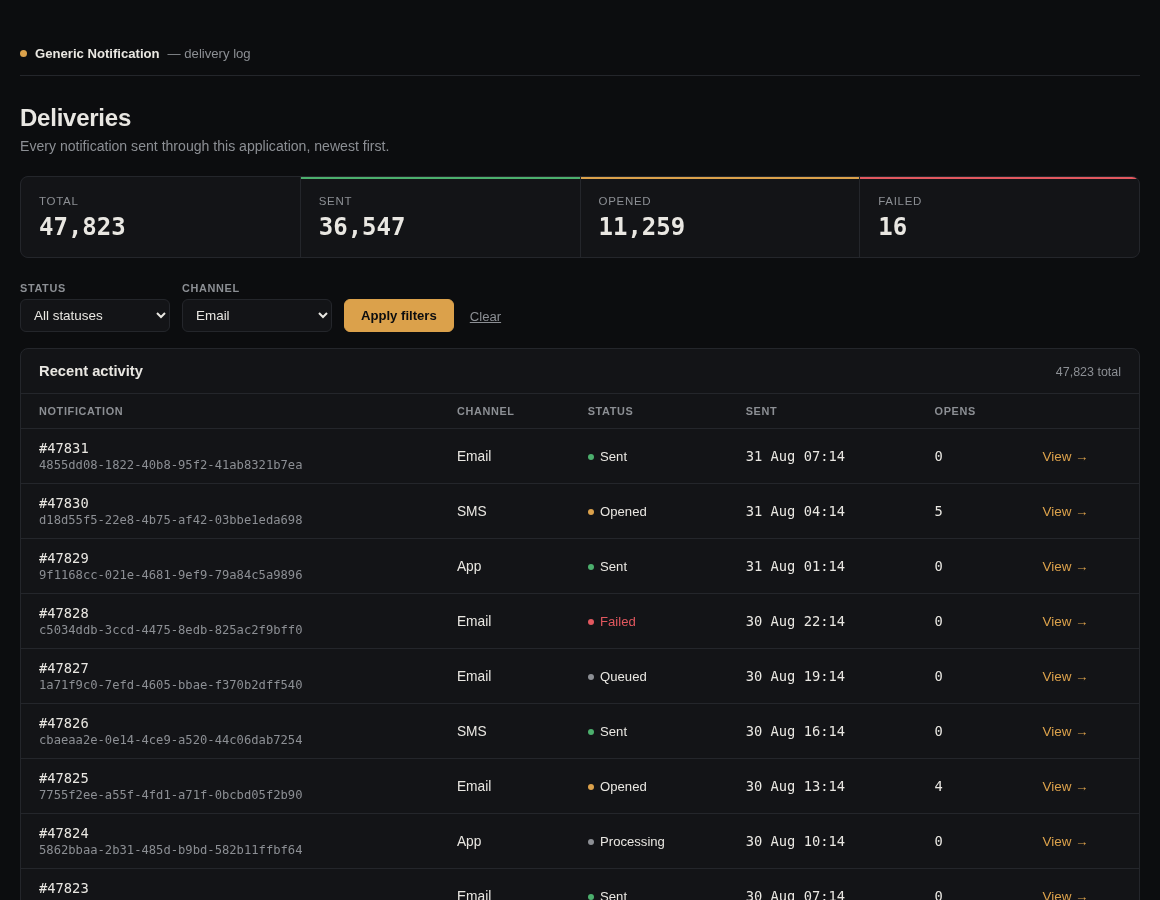Click the timestamp 30 Aug 13:14

pyautogui.click(x=795, y=786)
